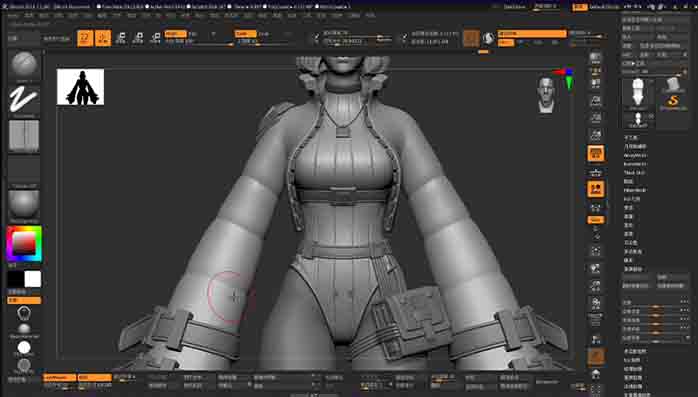The width and height of the screenshot is (698, 397).
Task: Click the DefaultZScript button in title bar
Action: tap(604, 7)
